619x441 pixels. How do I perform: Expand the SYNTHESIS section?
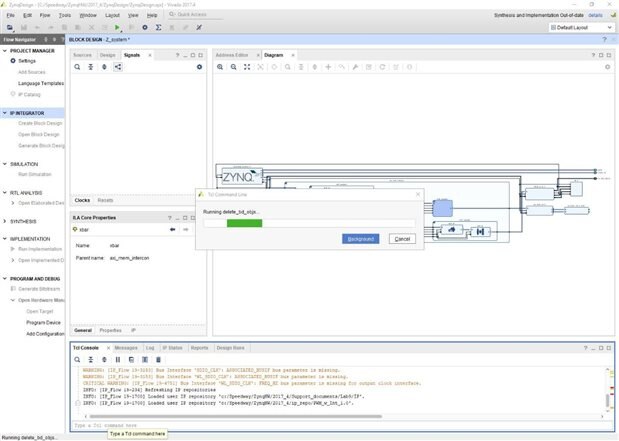point(4,221)
